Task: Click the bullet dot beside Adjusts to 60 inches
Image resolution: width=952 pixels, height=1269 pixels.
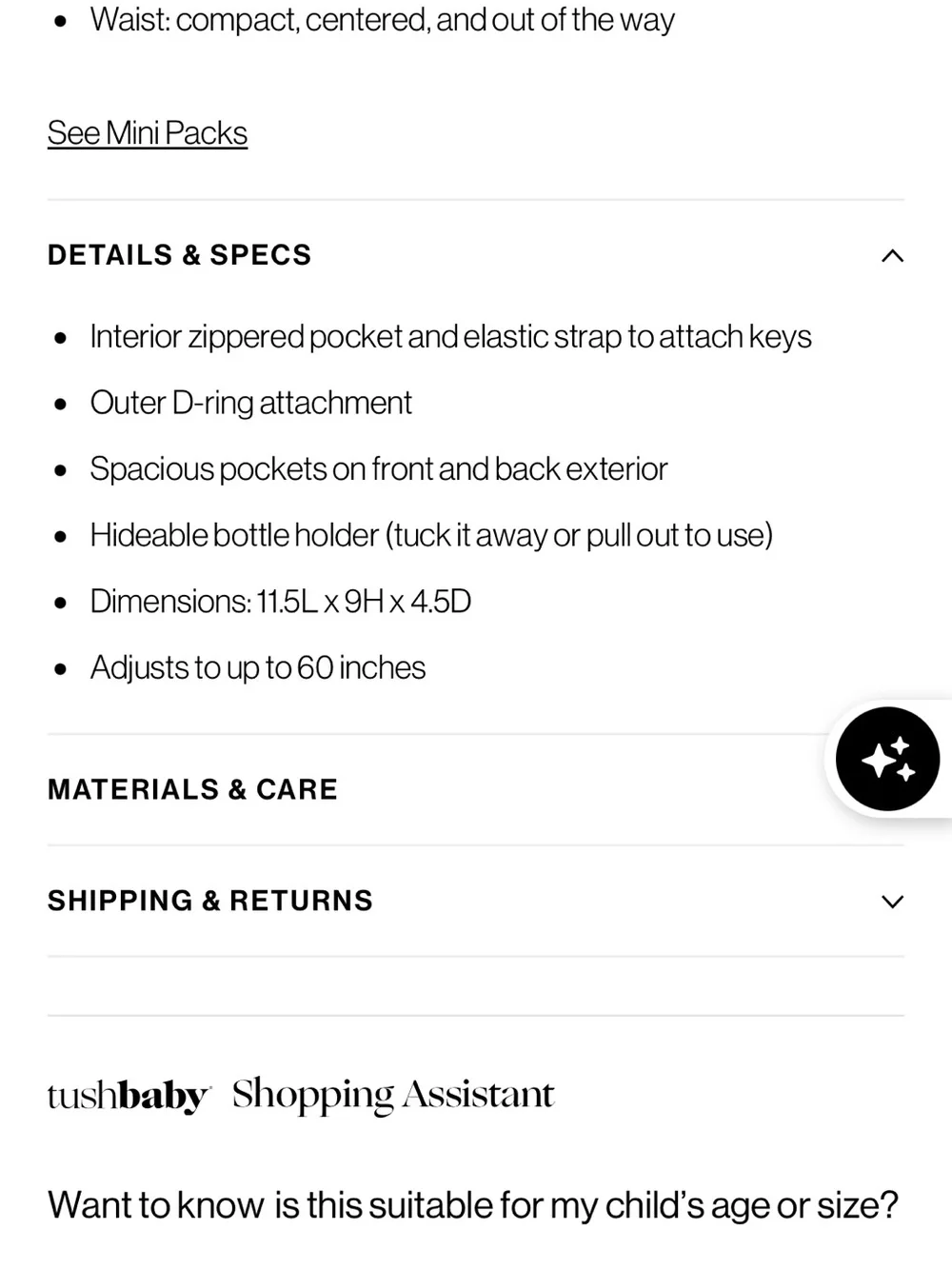Action: point(61,669)
